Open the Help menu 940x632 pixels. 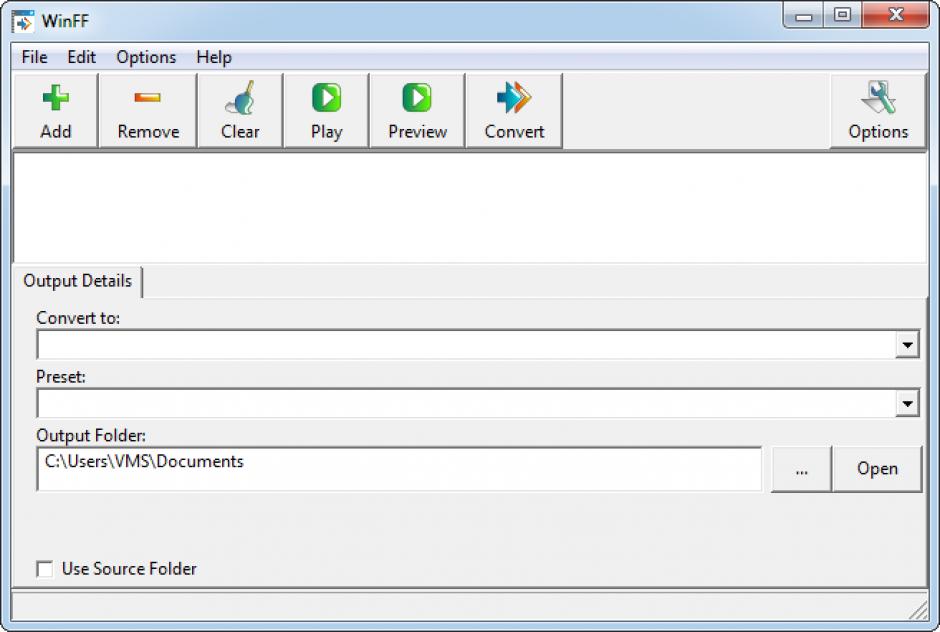pos(214,57)
